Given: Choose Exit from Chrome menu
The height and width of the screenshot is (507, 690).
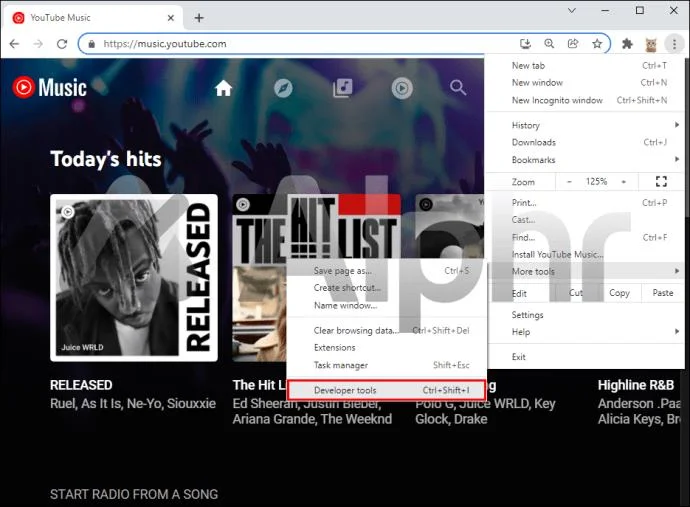Looking at the screenshot, I should [585, 357].
